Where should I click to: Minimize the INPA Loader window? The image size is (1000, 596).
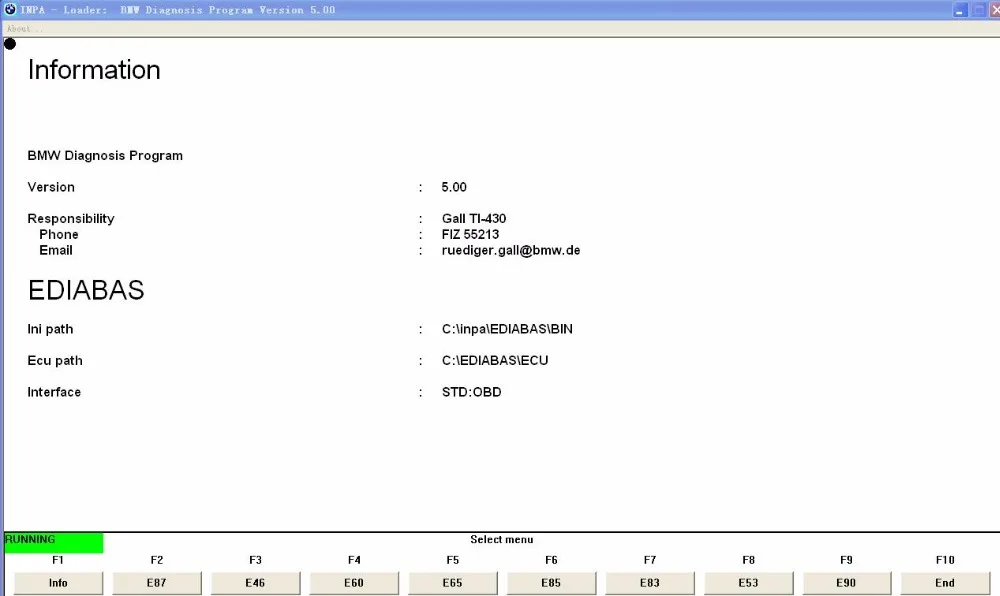[959, 10]
